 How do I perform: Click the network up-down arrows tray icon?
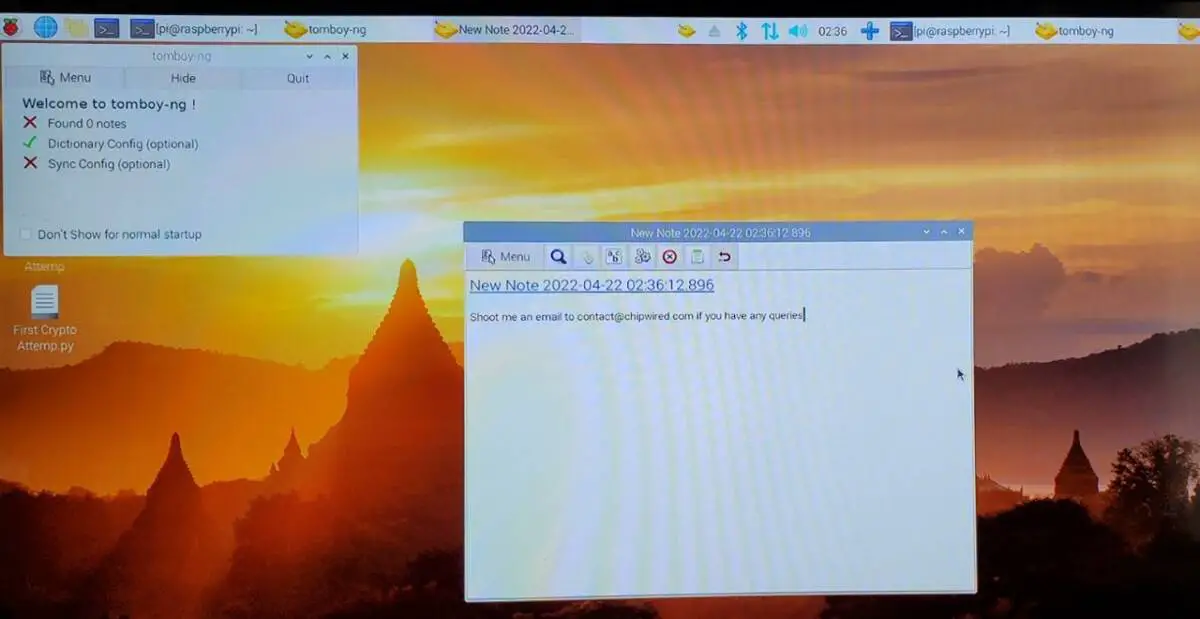point(769,31)
